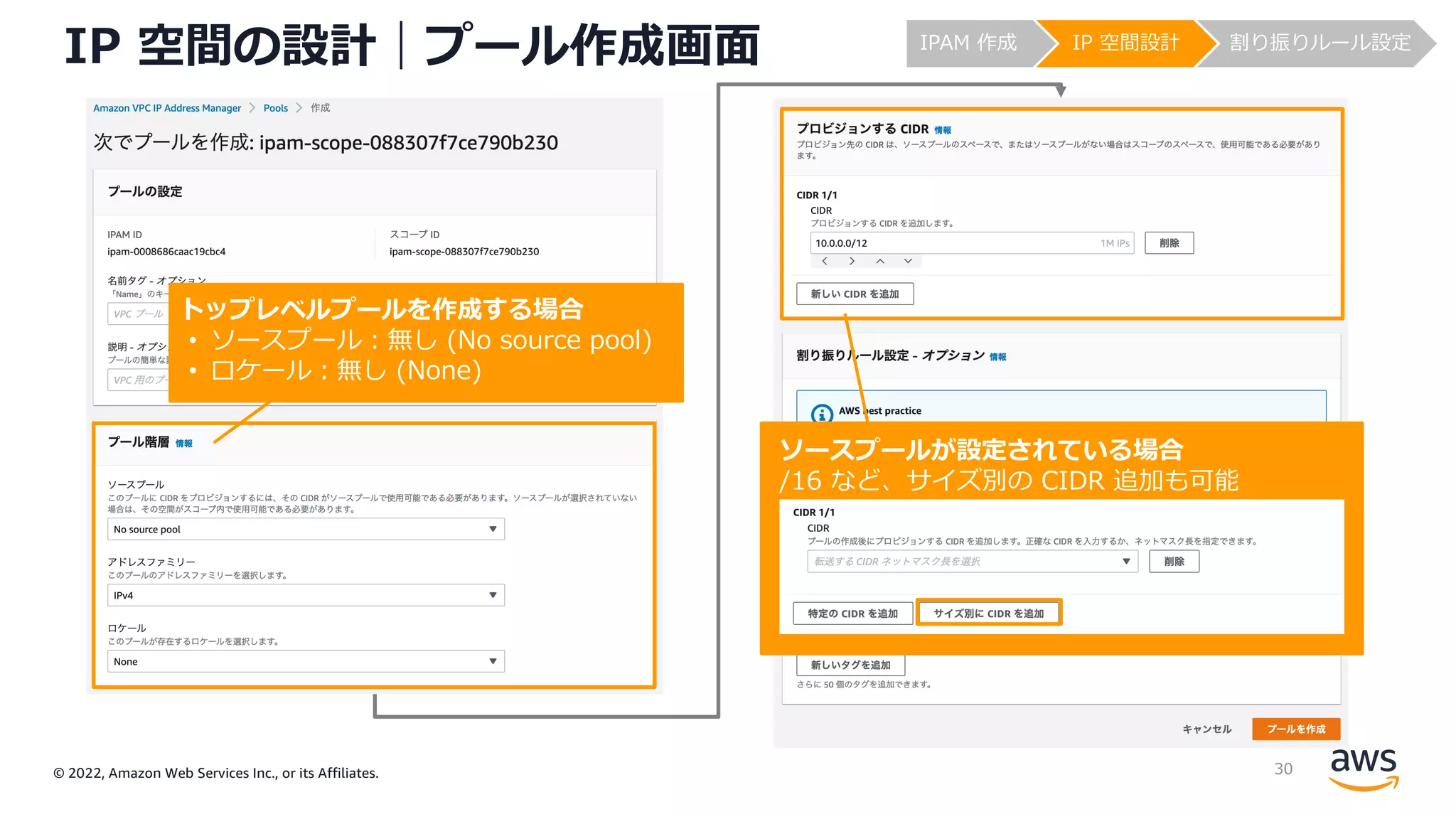This screenshot has height=819, width=1456.
Task: Click 新しいタグを追加 button
Action: point(850,665)
